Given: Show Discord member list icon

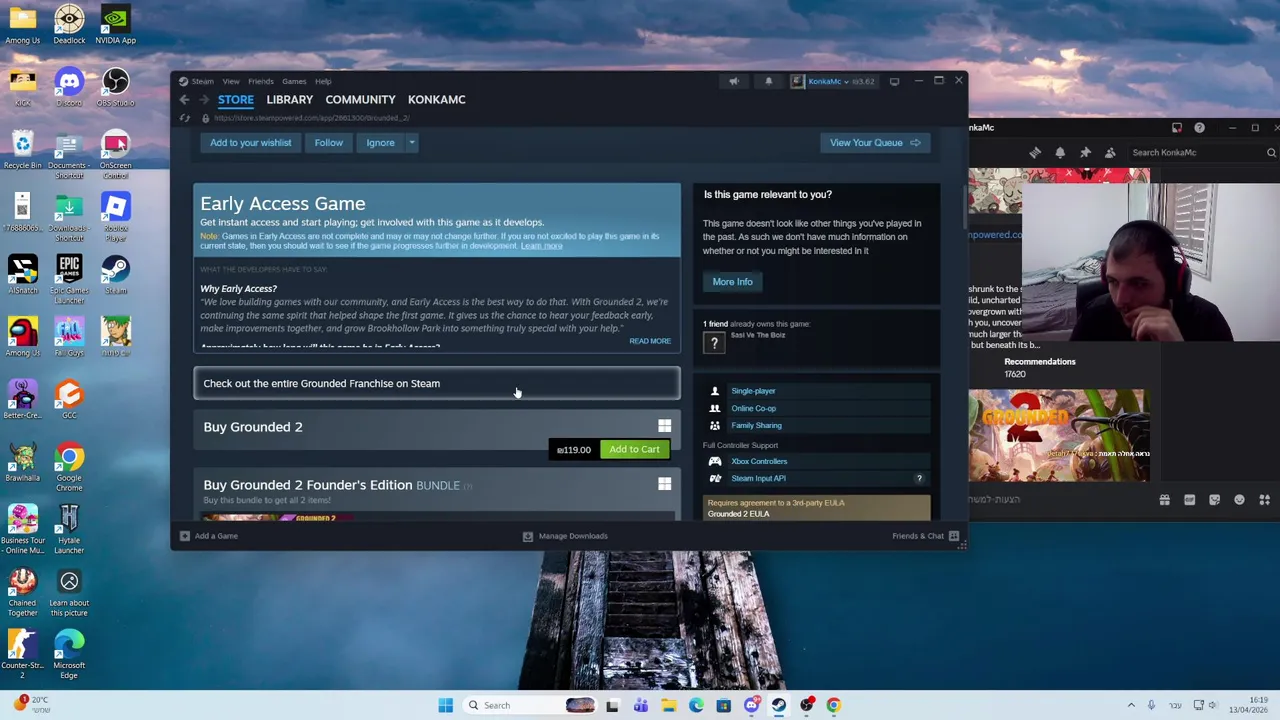Looking at the screenshot, I should 1110,153.
